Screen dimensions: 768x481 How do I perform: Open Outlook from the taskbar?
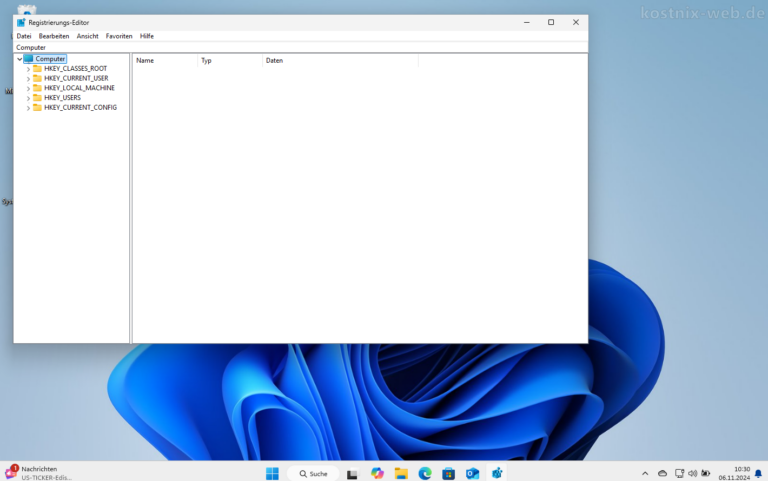[472, 474]
